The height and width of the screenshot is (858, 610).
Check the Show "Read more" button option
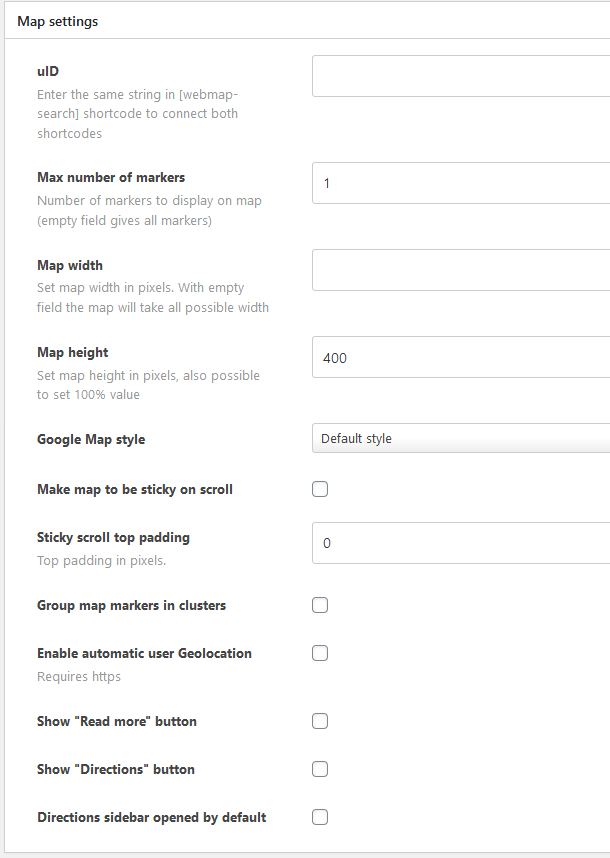coord(320,721)
